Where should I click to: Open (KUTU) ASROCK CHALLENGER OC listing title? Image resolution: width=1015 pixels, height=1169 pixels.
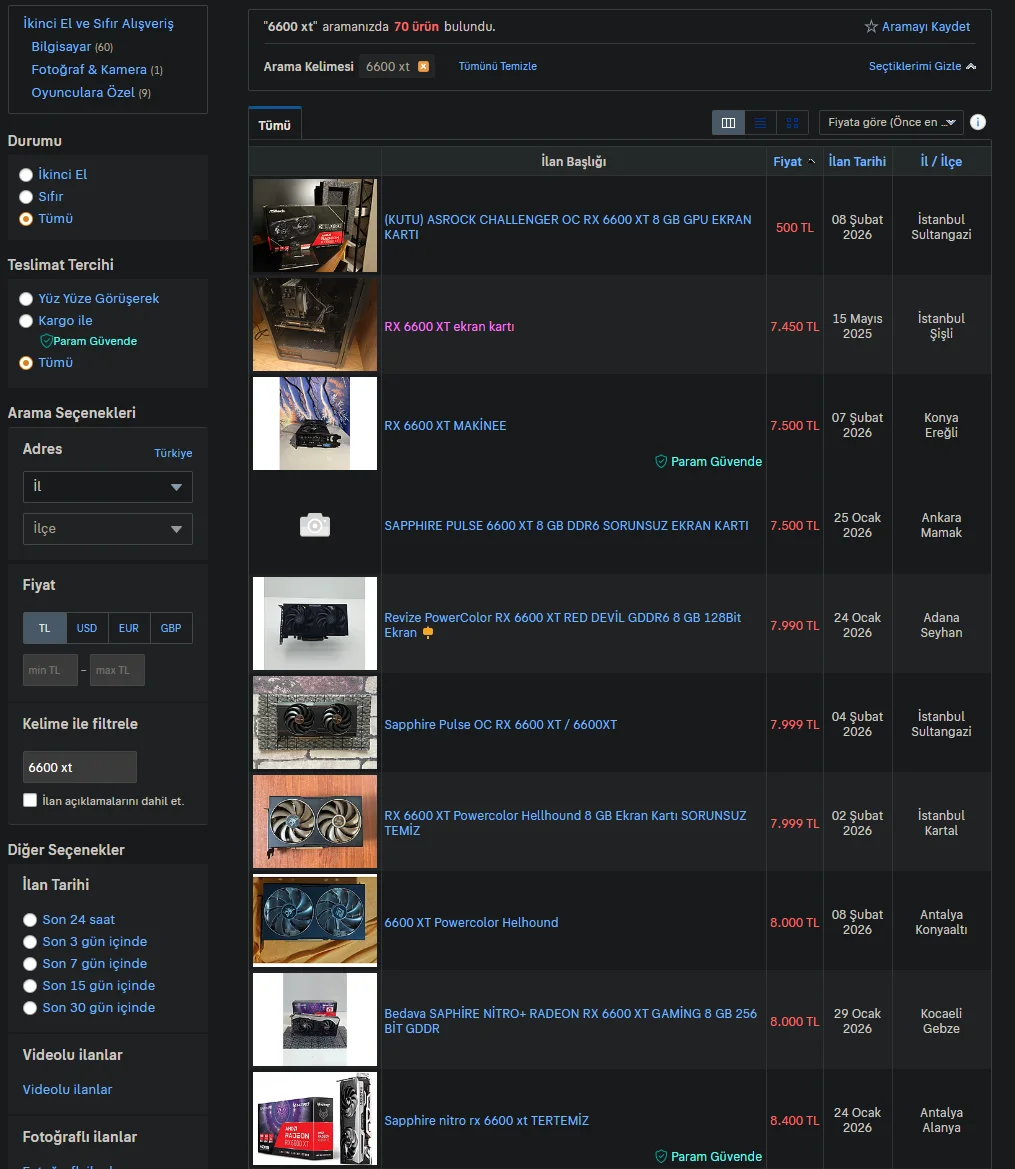point(568,227)
